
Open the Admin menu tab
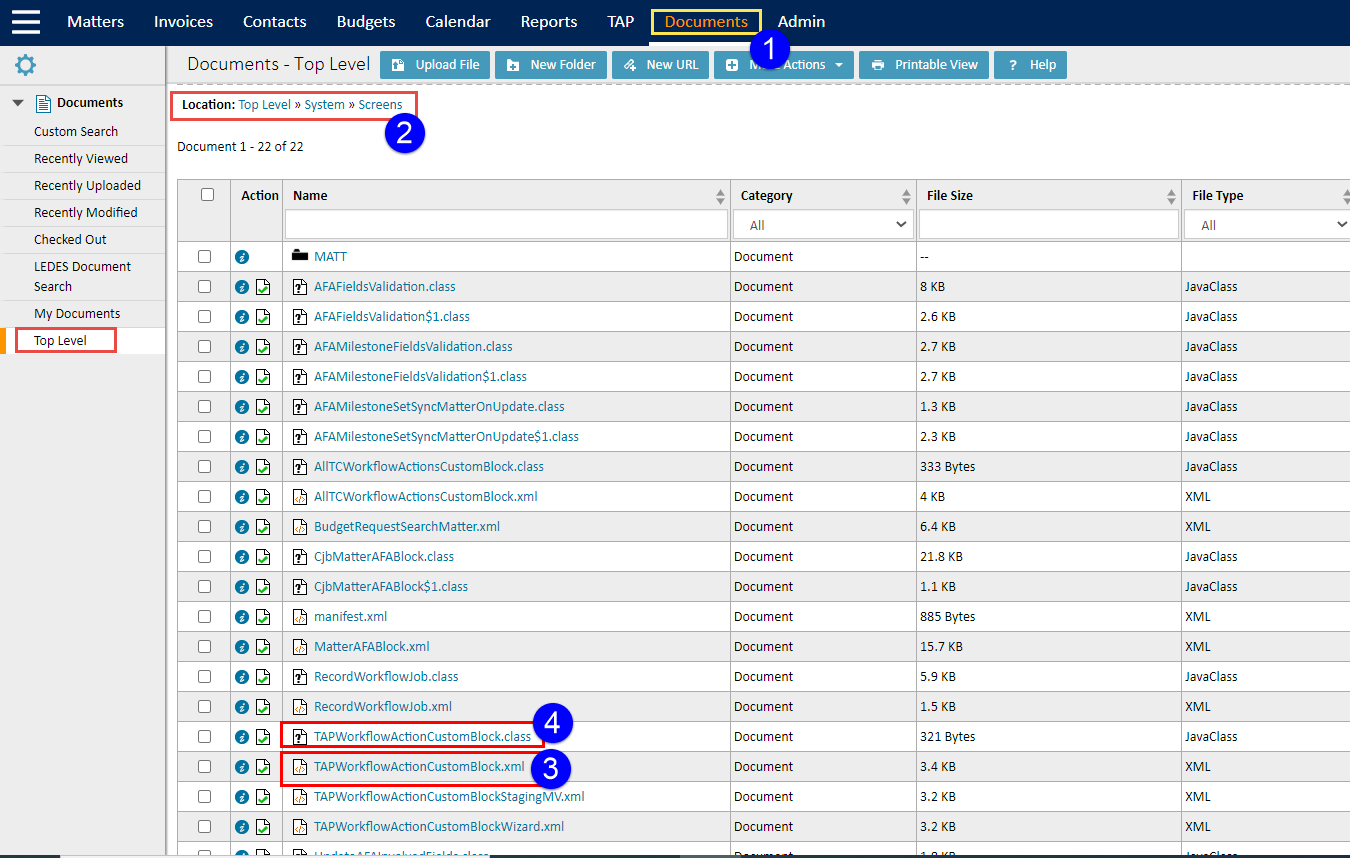(802, 21)
